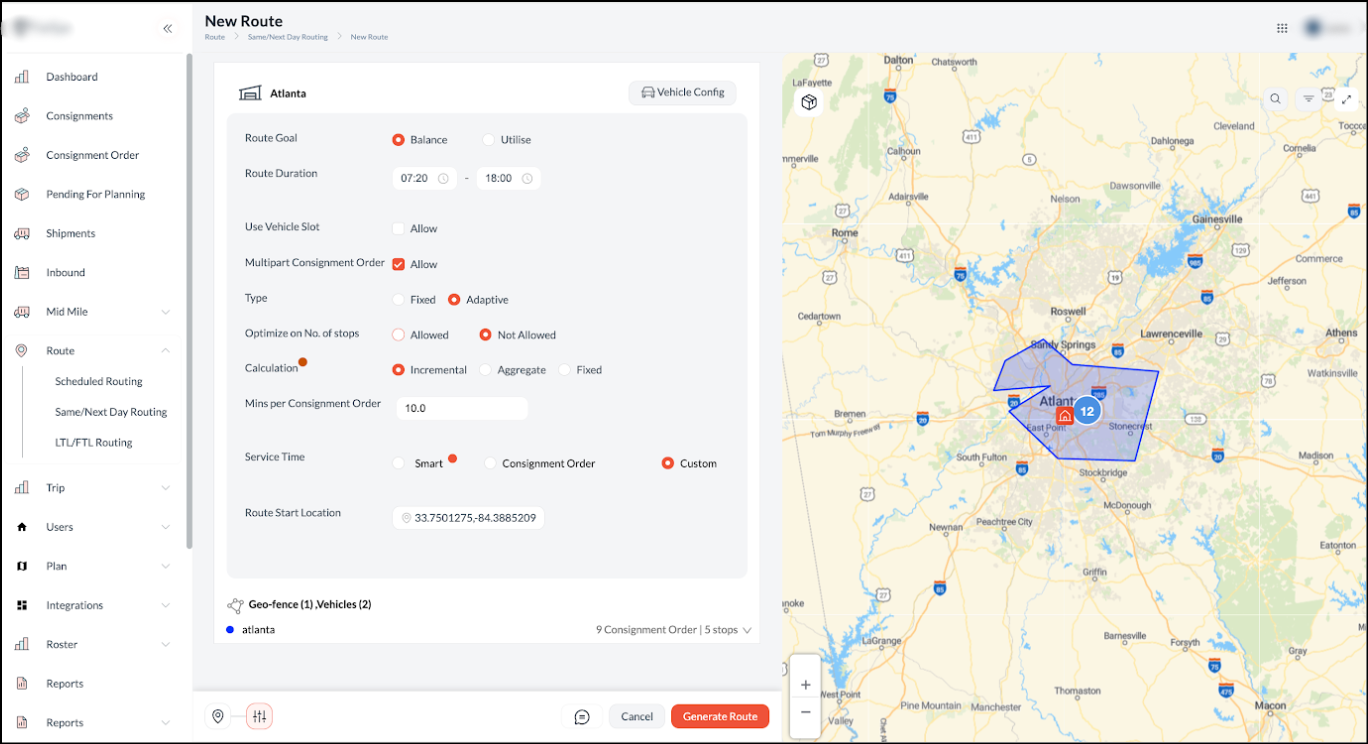Click the Generate Route button
The image size is (1368, 744).
pyautogui.click(x=720, y=716)
